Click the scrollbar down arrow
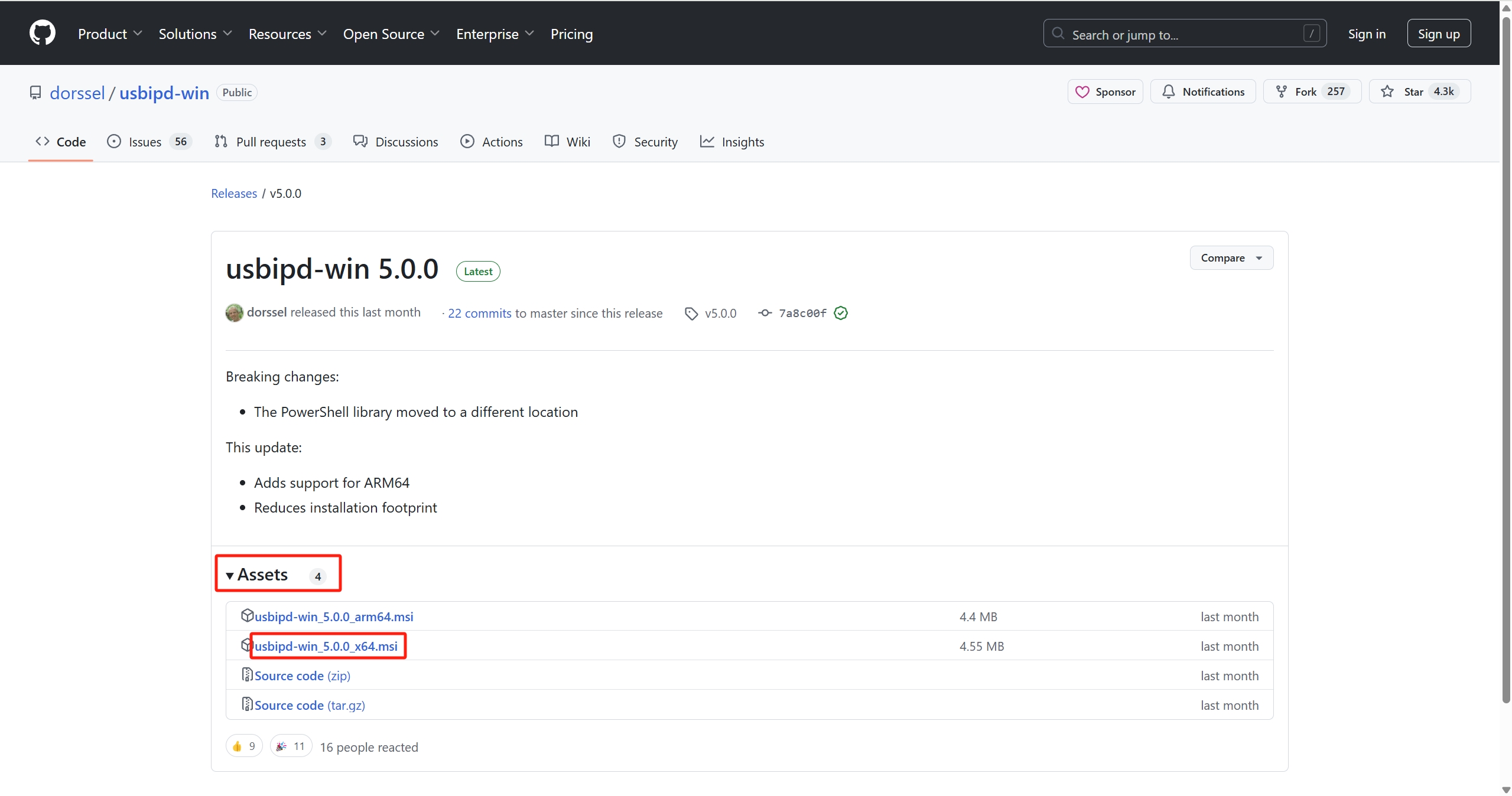 coord(1506,790)
